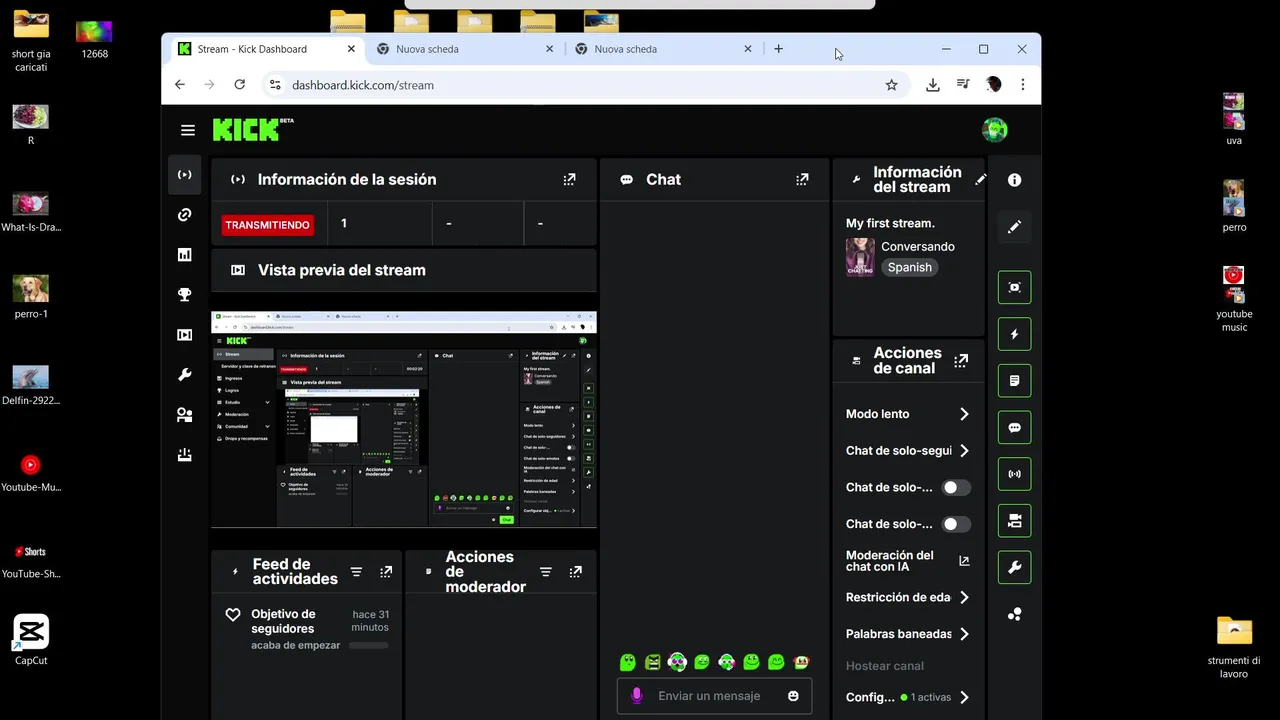Click the purple microphone icon in chat input
This screenshot has height=720, width=1280.
[x=636, y=696]
